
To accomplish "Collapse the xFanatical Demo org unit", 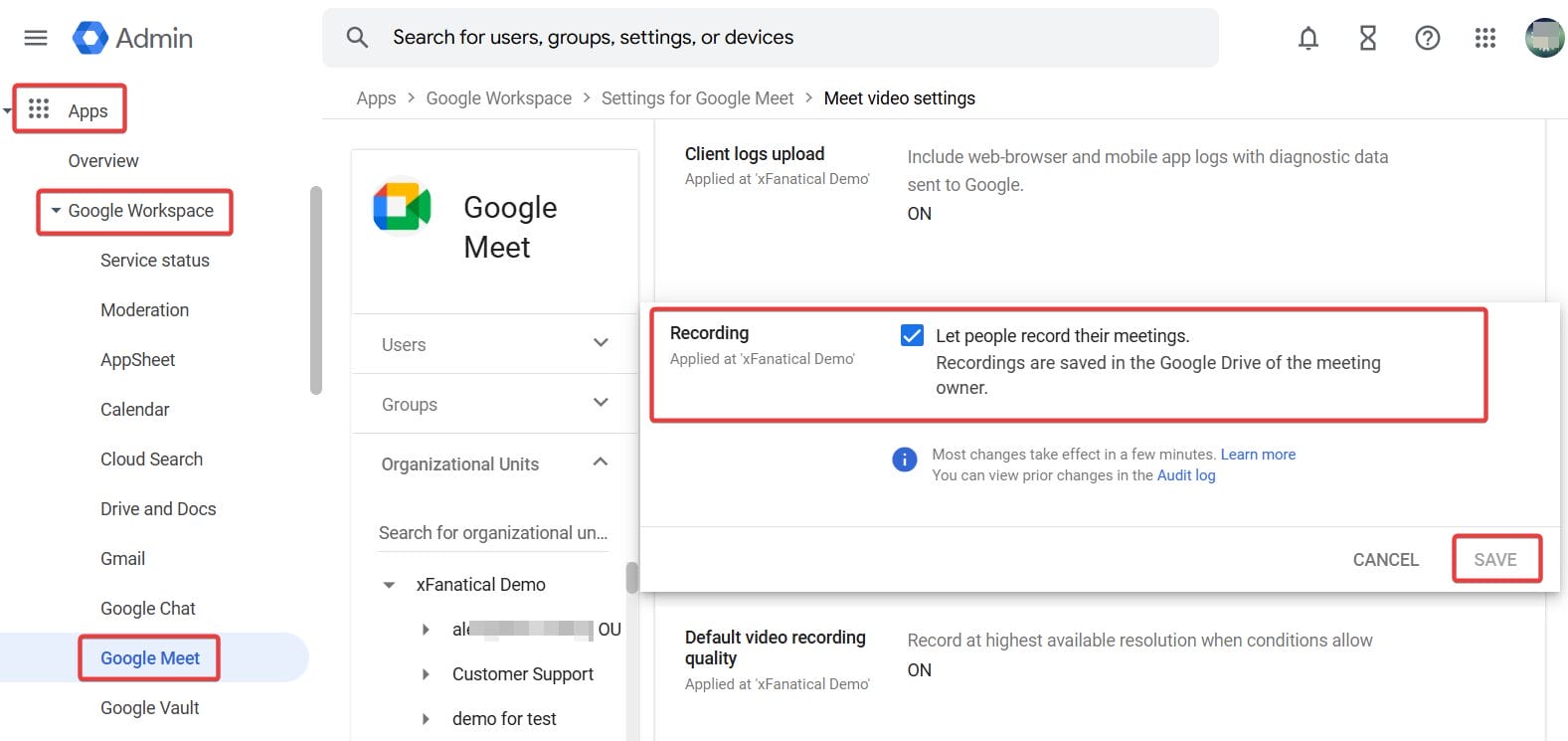I will click(389, 585).
